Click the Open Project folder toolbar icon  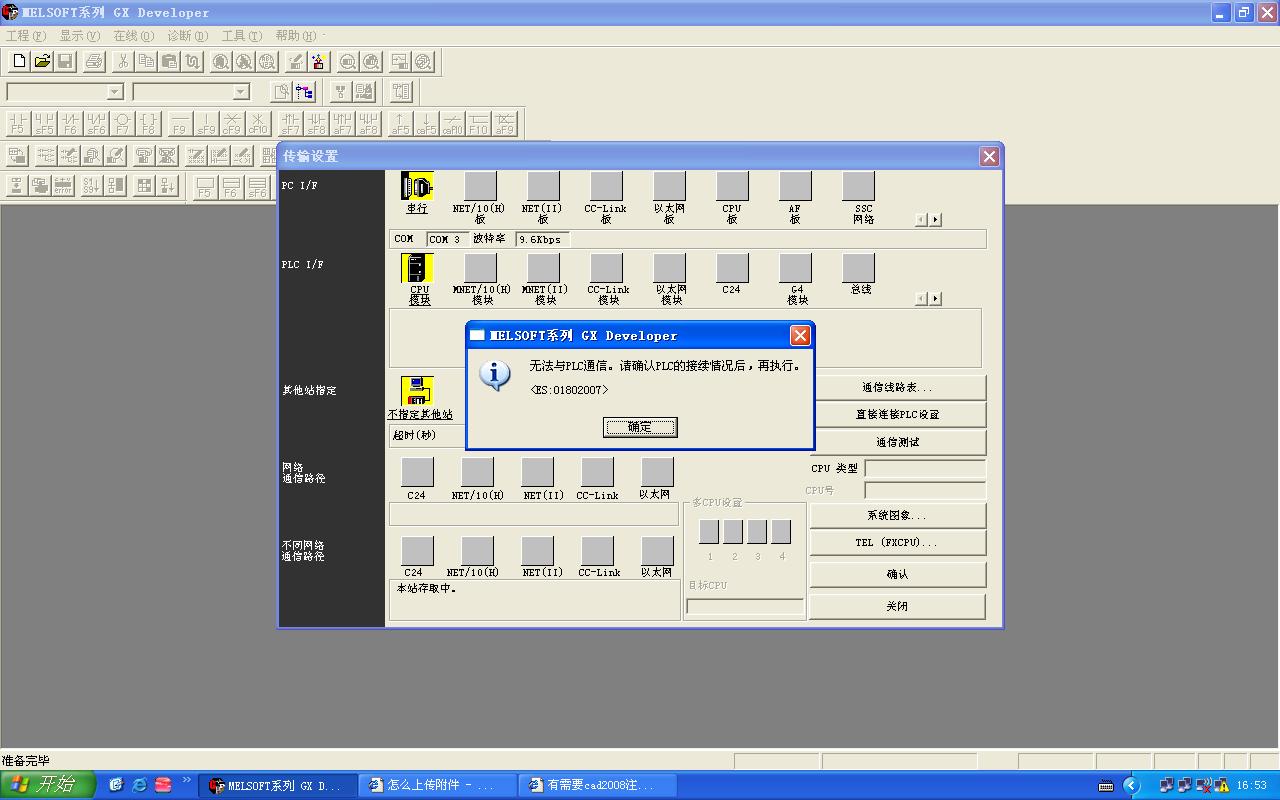tap(42, 62)
